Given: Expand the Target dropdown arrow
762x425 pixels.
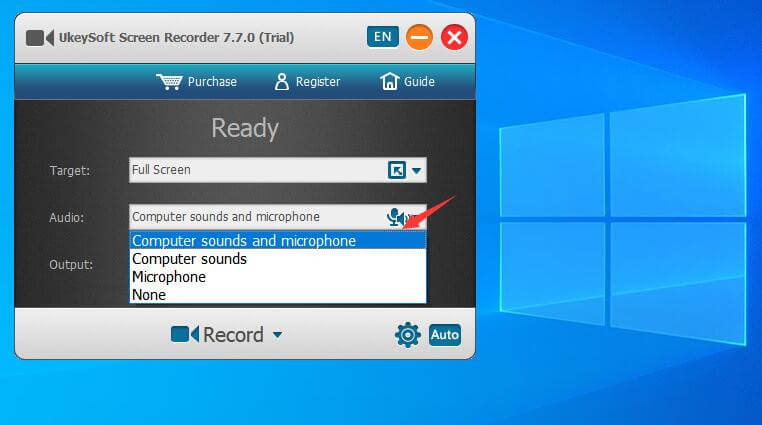Looking at the screenshot, I should (416, 170).
